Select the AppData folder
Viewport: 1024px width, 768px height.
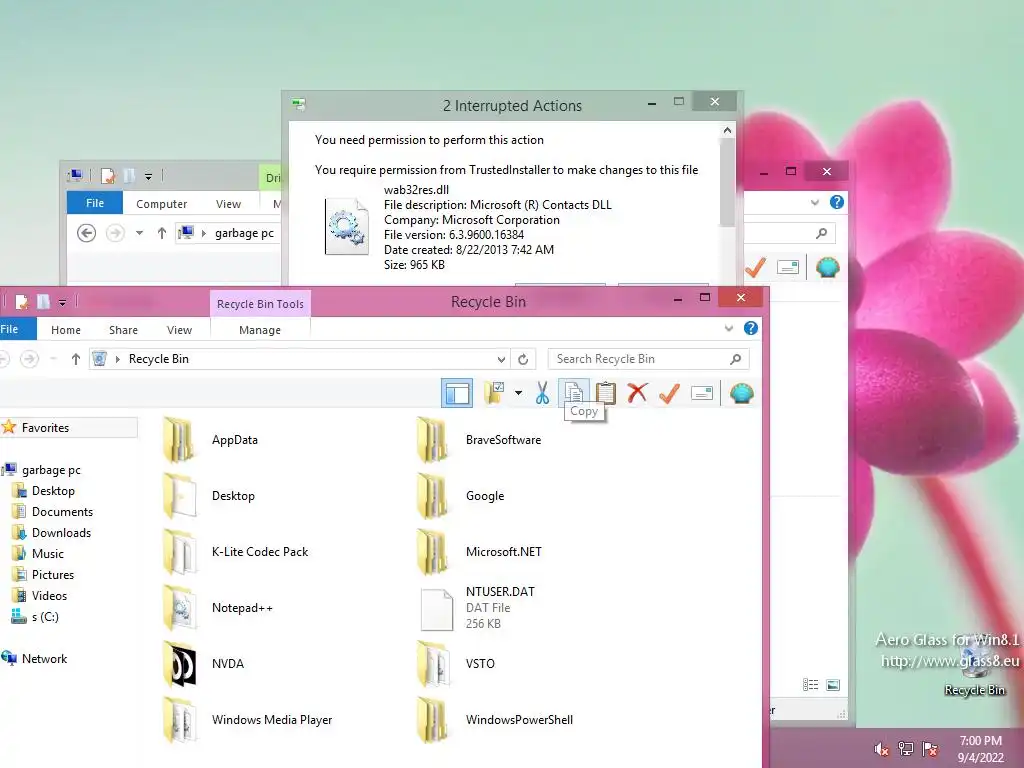pyautogui.click(x=210, y=440)
